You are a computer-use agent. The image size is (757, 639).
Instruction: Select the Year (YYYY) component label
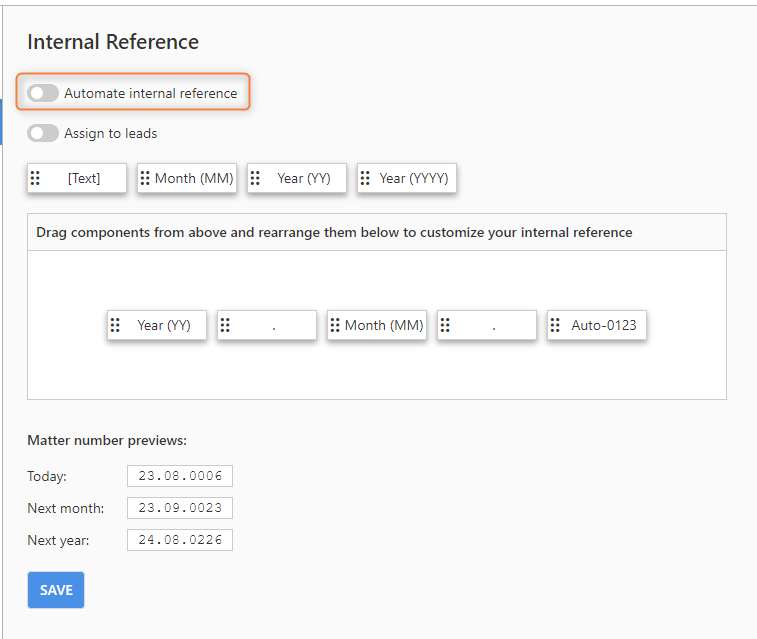(414, 179)
